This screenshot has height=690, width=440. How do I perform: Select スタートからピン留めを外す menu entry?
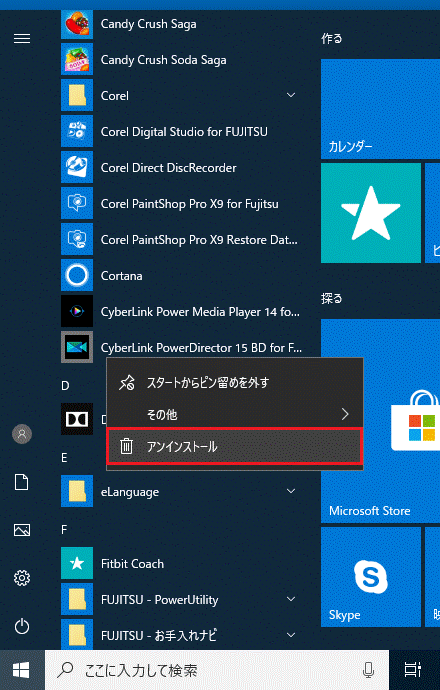coord(235,382)
